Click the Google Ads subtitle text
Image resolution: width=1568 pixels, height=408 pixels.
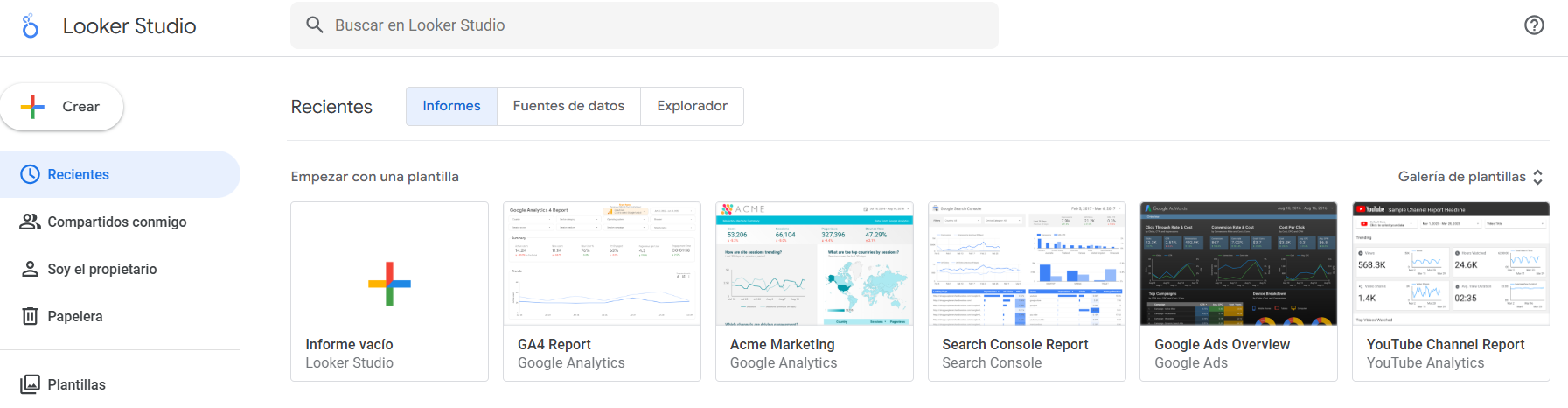click(1191, 362)
